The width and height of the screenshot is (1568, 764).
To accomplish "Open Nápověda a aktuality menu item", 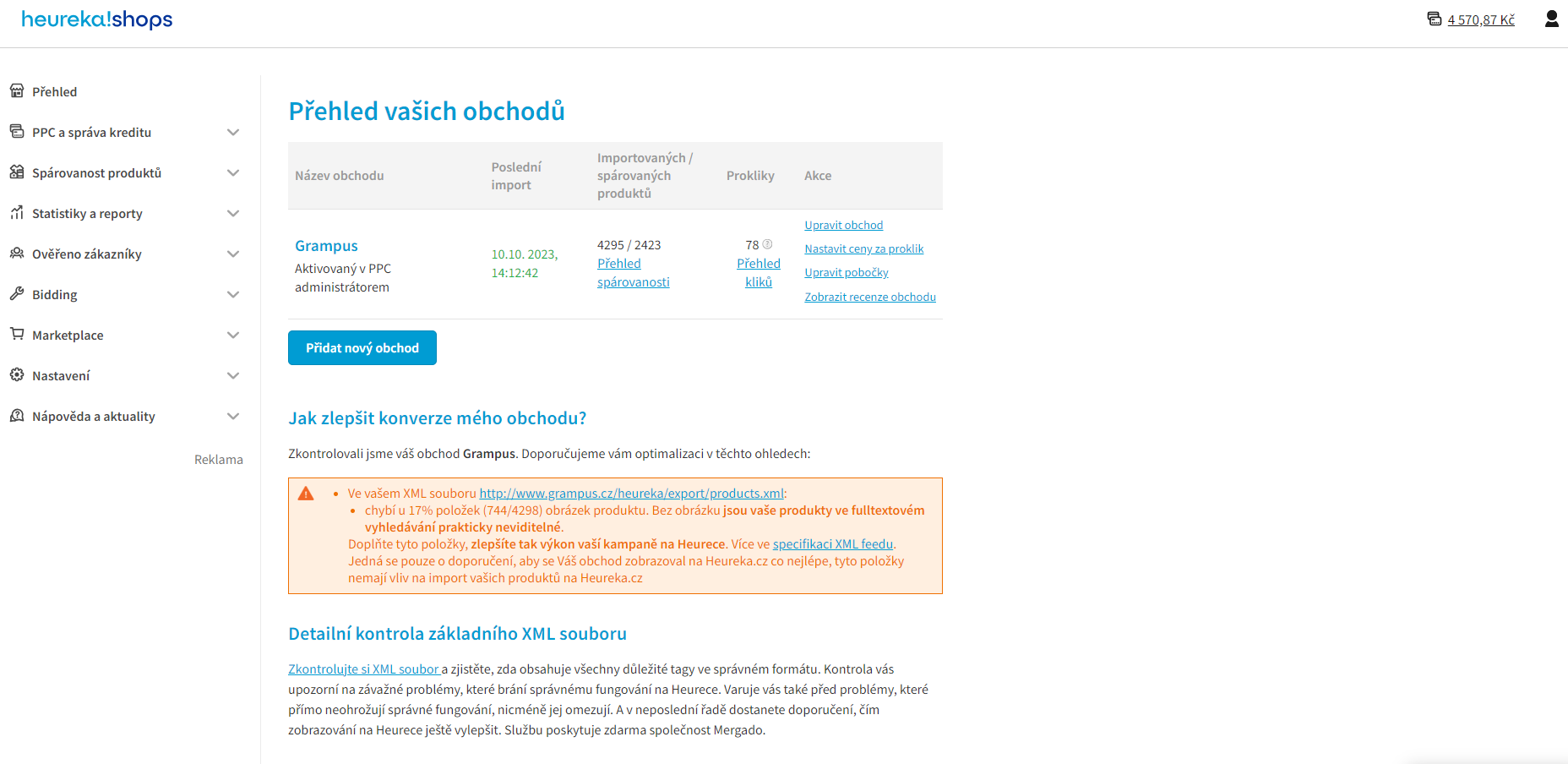I will click(94, 416).
